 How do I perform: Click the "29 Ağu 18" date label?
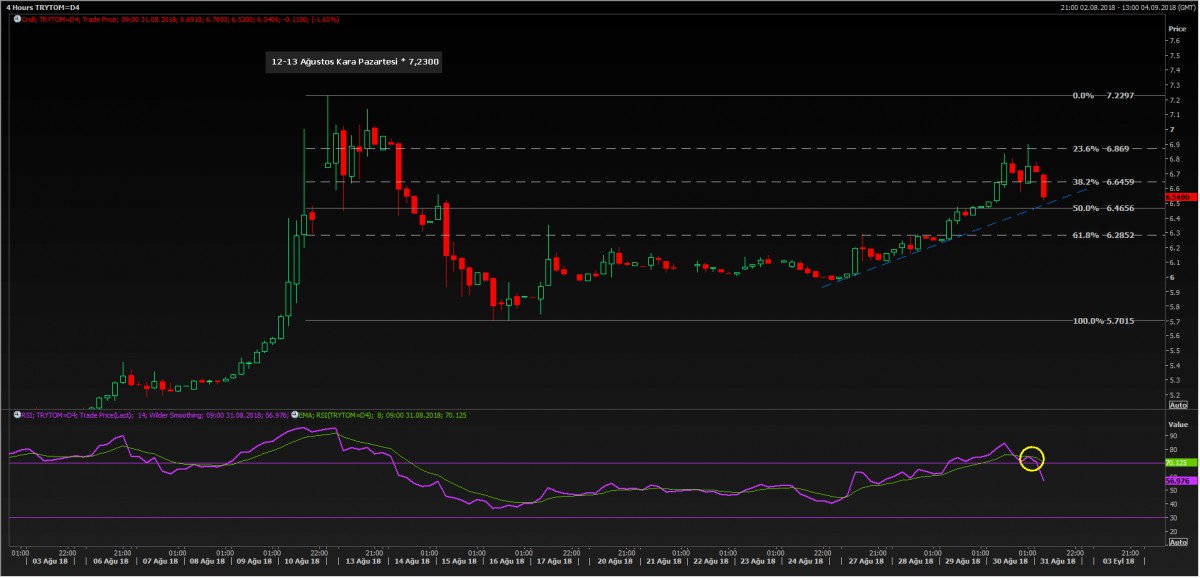(963, 561)
